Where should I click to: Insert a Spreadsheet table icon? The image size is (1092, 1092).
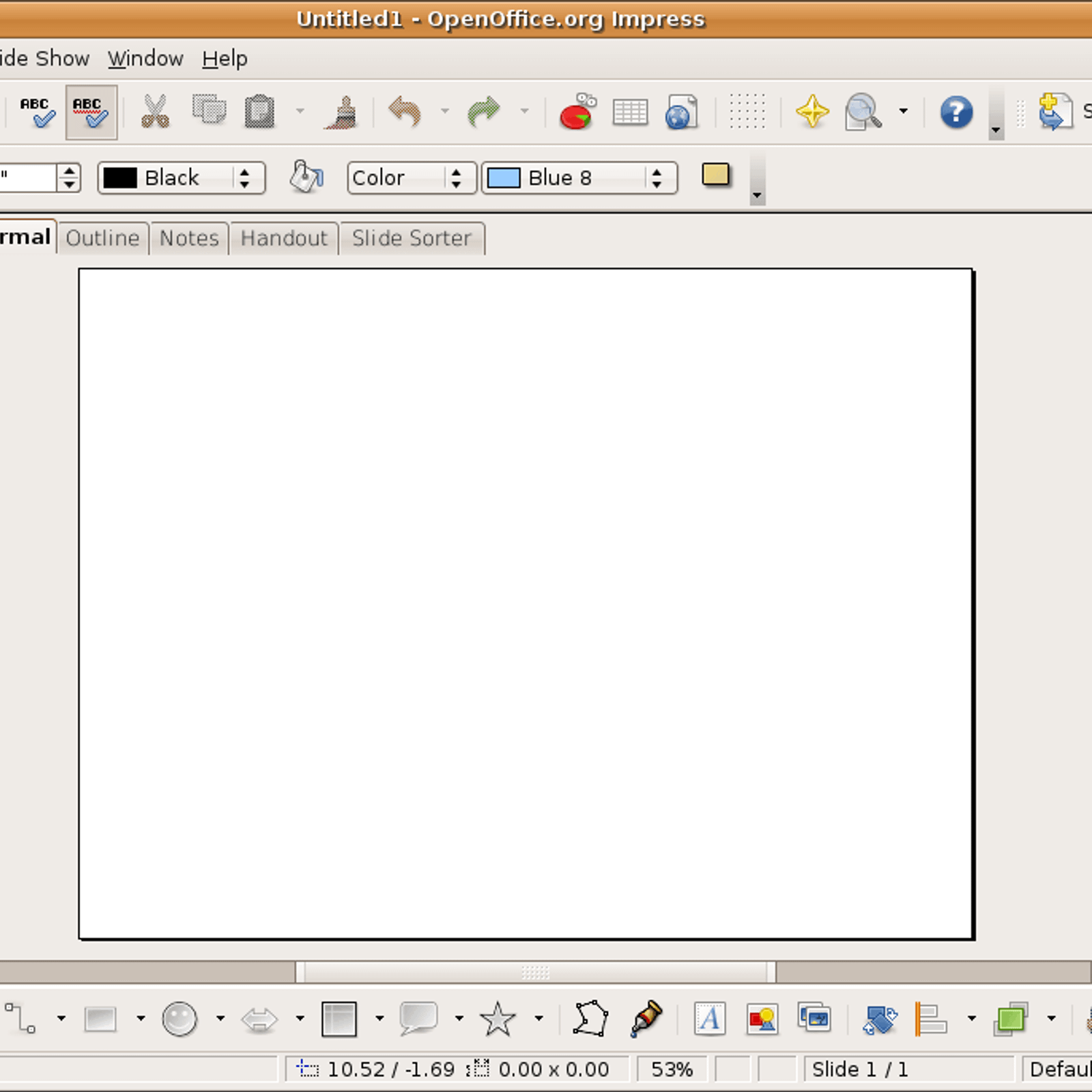pos(630,112)
